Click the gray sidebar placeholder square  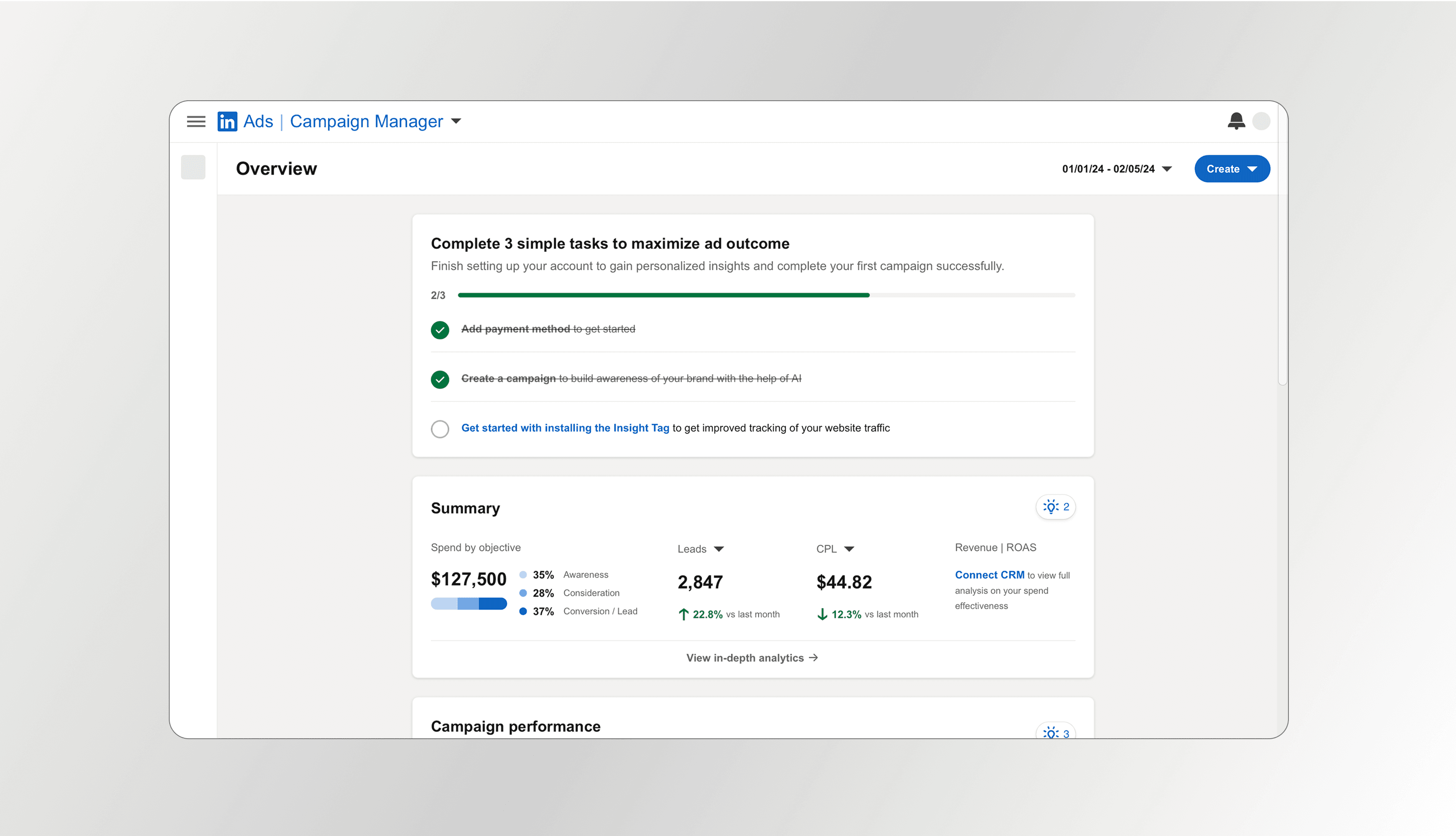coord(193,167)
